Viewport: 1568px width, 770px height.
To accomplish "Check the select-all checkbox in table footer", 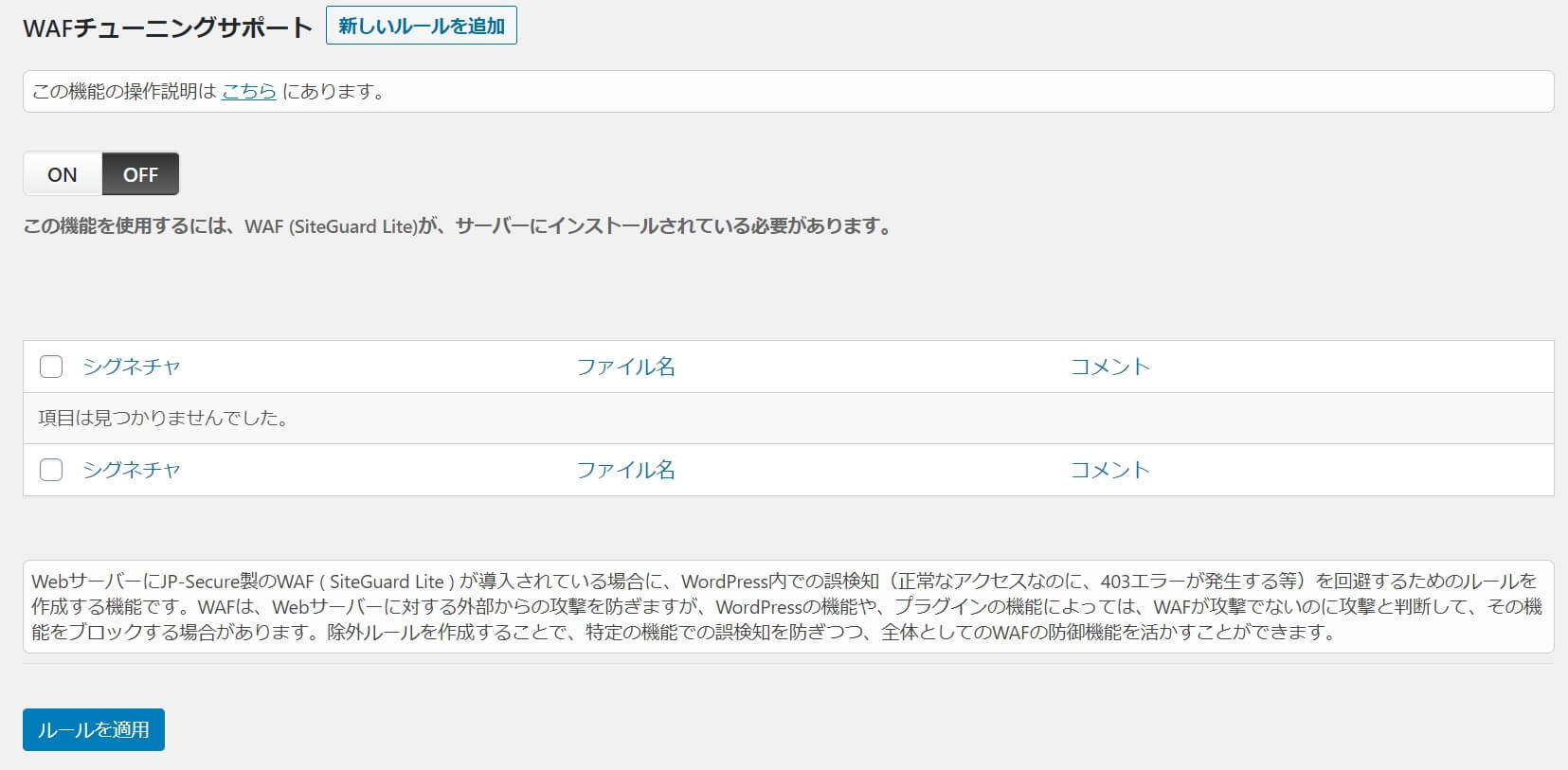I will pyautogui.click(x=51, y=470).
